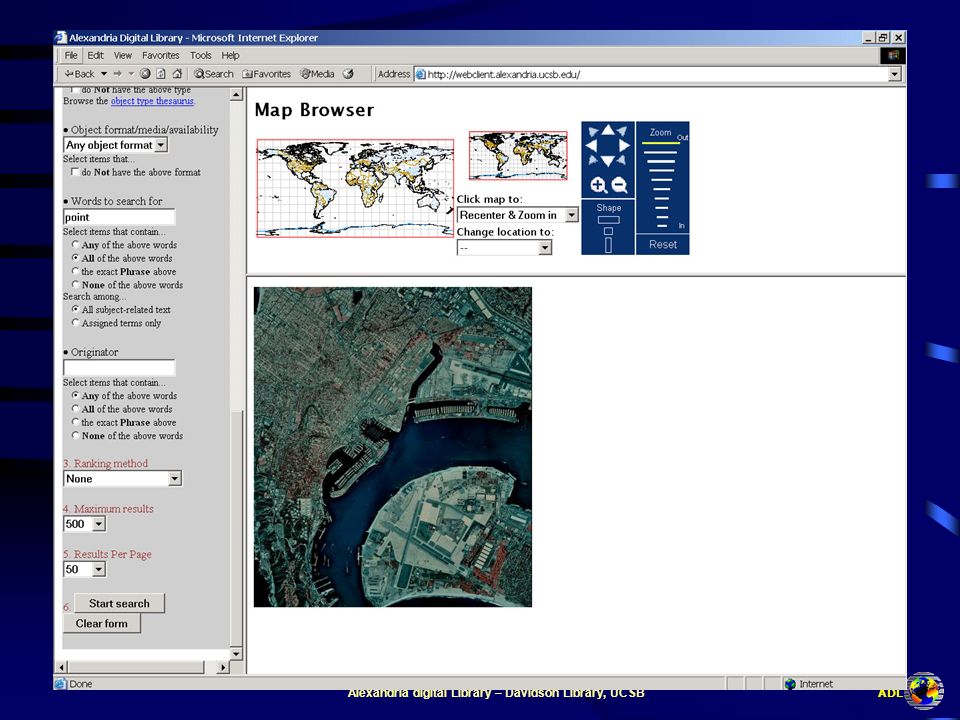This screenshot has width=960, height=720.
Task: Click the map Reset button
Action: point(662,244)
